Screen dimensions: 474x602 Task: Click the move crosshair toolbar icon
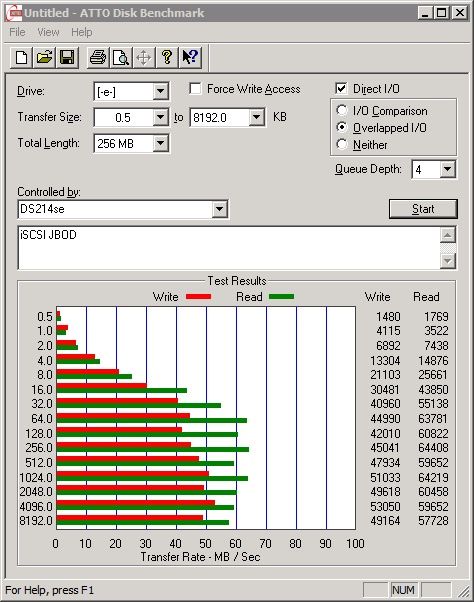point(144,58)
